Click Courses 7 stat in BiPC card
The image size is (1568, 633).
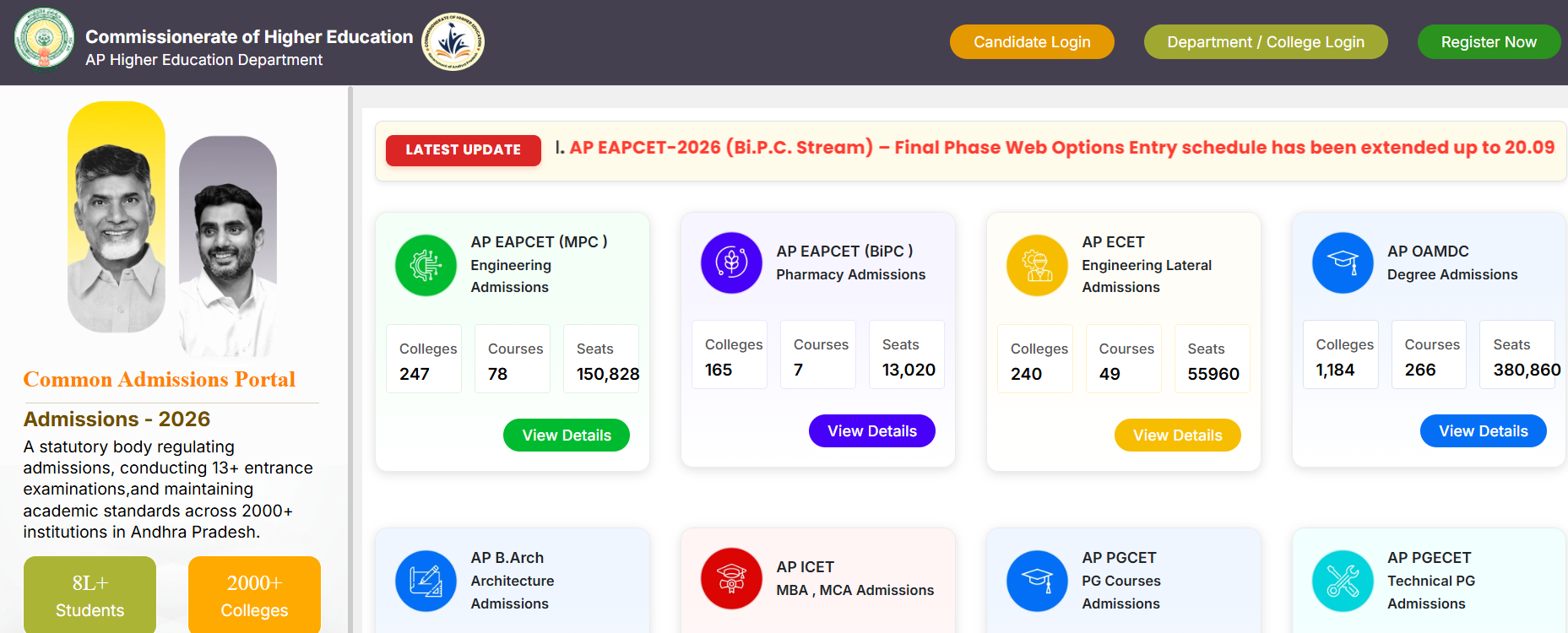click(x=818, y=354)
